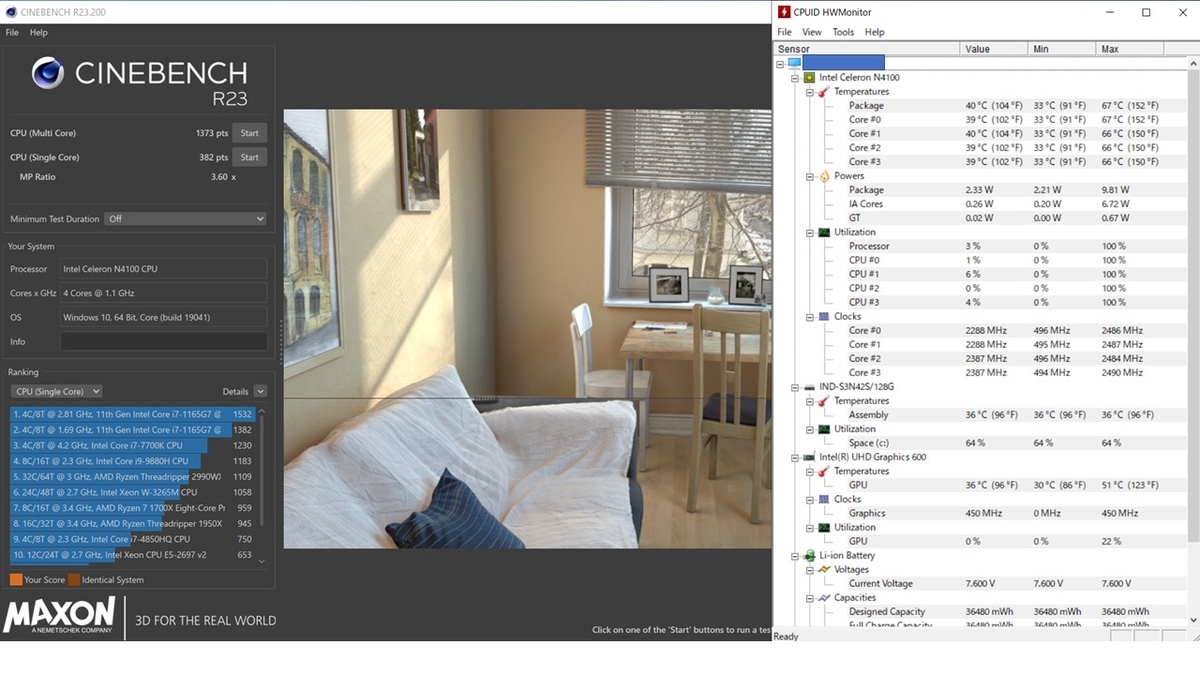The height and width of the screenshot is (675, 1200).
Task: Select the Xeon W-3265M ranking entry
Action: tap(133, 492)
